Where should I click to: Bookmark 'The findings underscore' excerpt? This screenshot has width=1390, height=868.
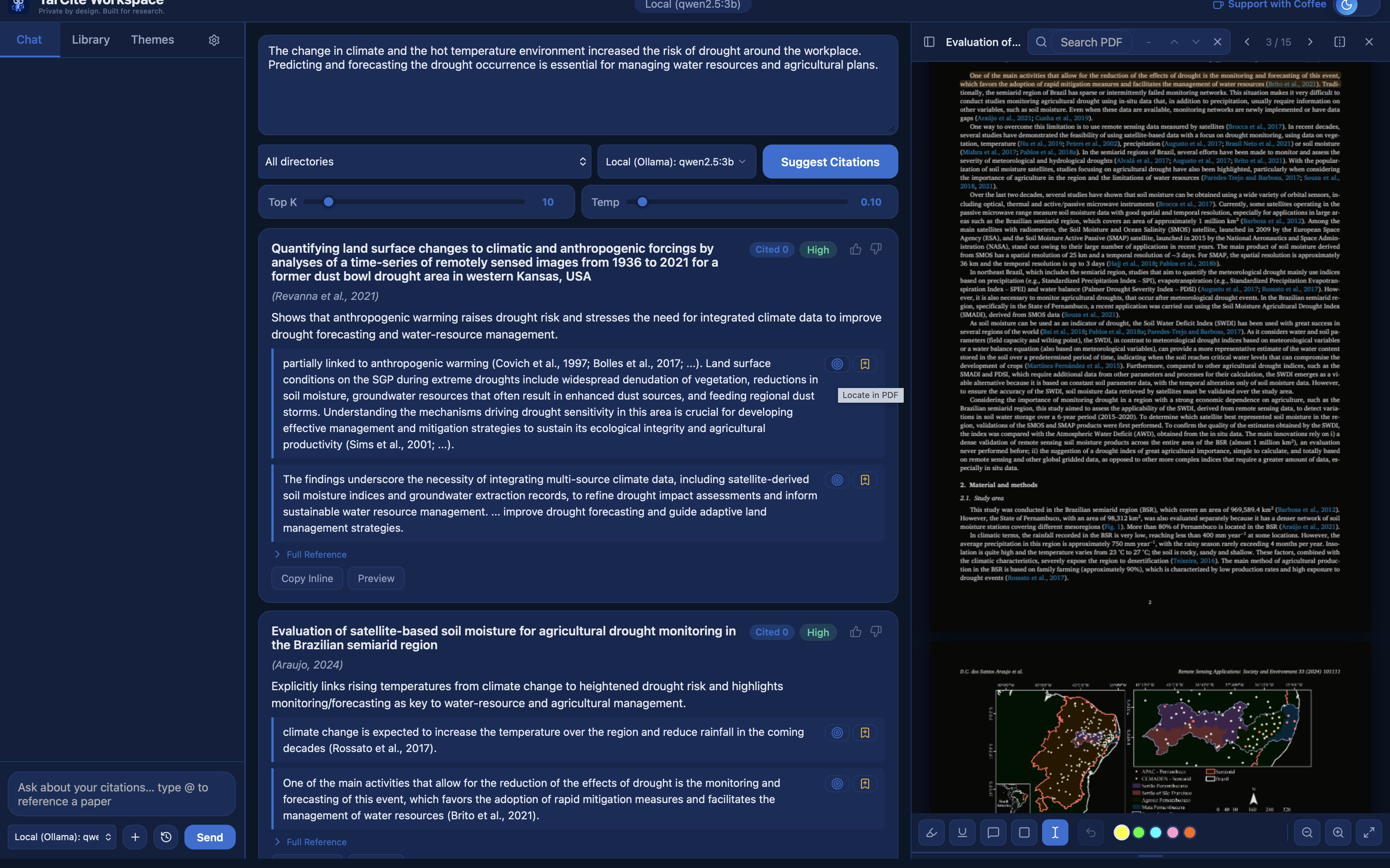click(x=865, y=480)
